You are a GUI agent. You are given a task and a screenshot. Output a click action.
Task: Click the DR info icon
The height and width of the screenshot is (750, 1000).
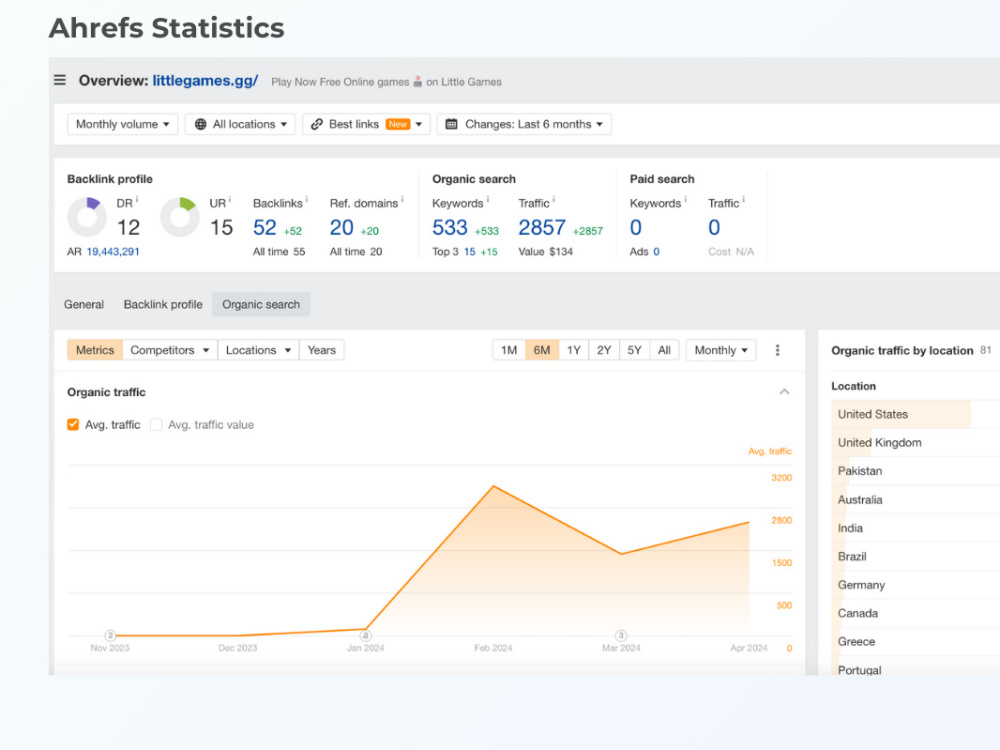(x=137, y=200)
